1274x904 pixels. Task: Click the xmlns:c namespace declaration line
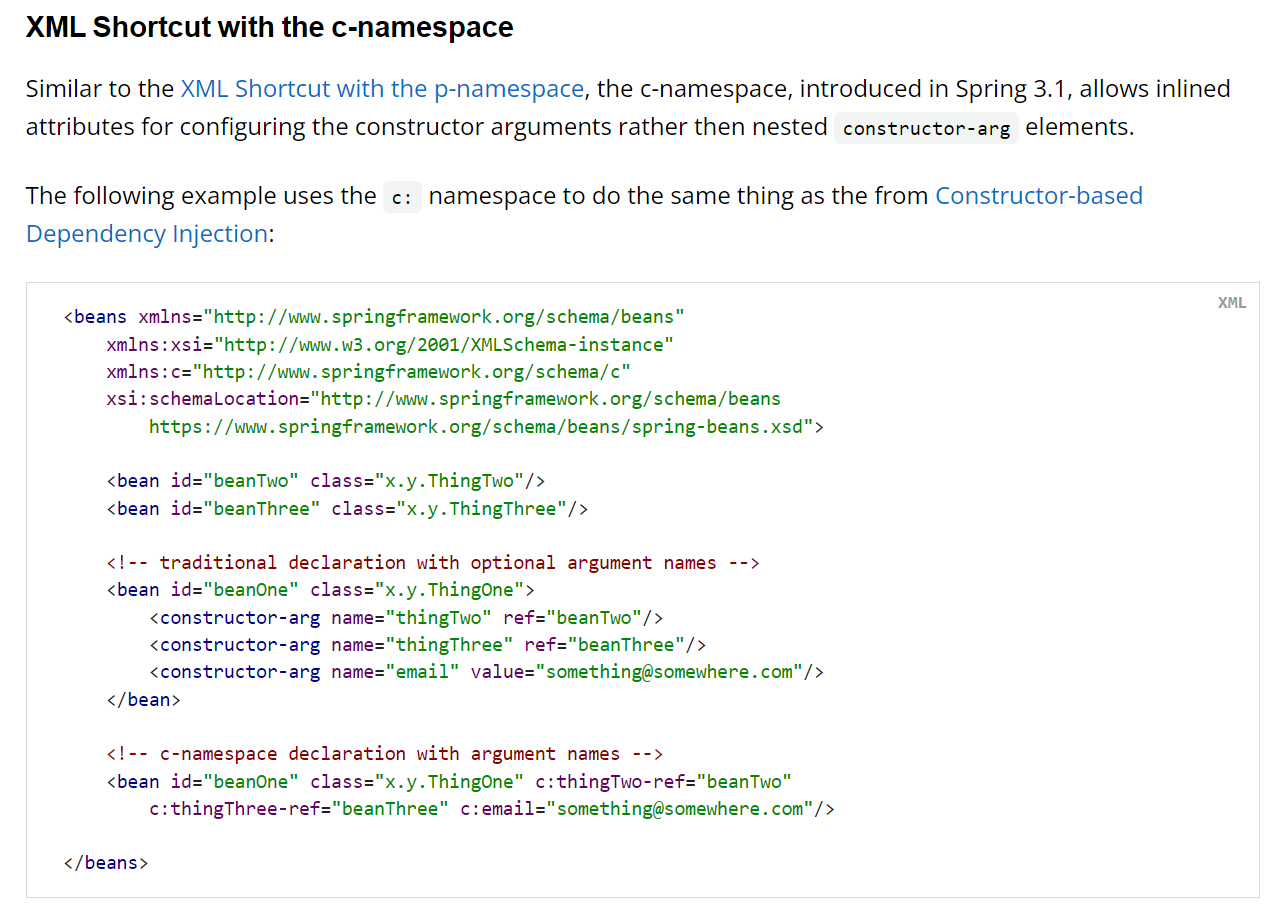pyautogui.click(x=368, y=372)
